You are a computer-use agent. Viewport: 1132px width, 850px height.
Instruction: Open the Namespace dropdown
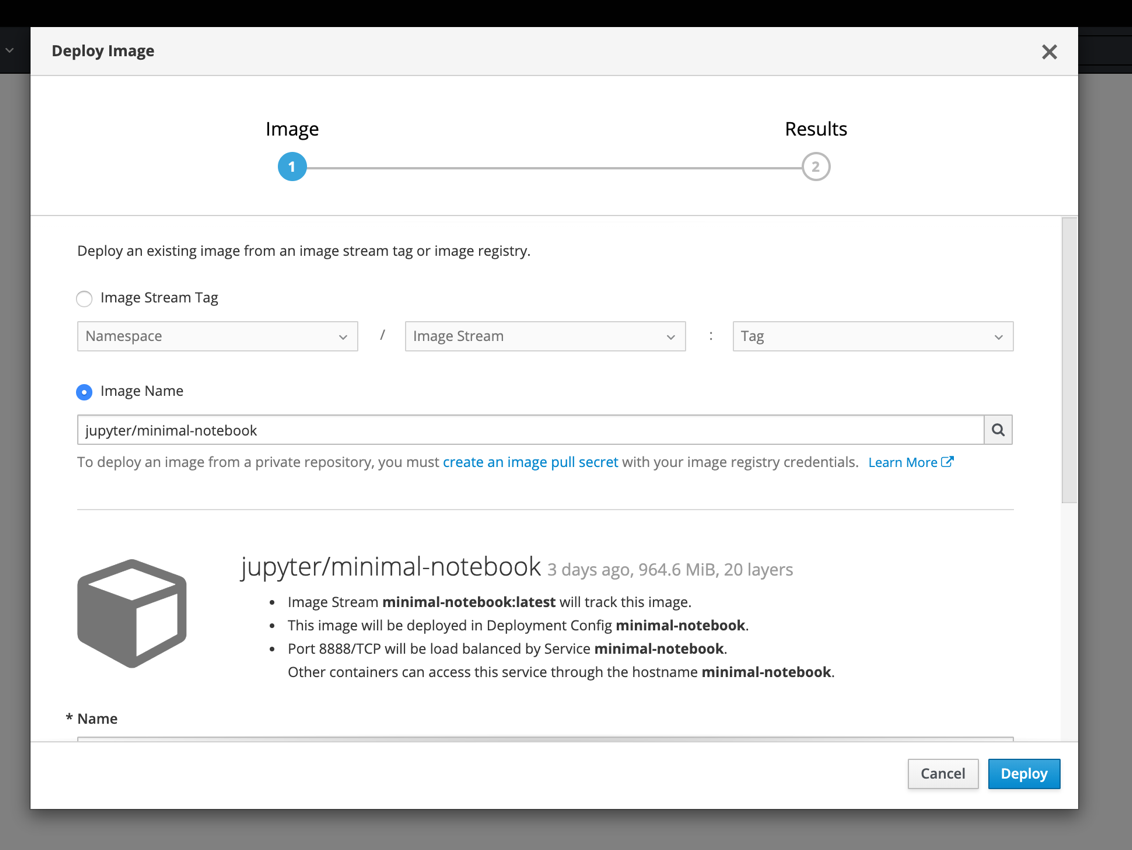(x=217, y=336)
